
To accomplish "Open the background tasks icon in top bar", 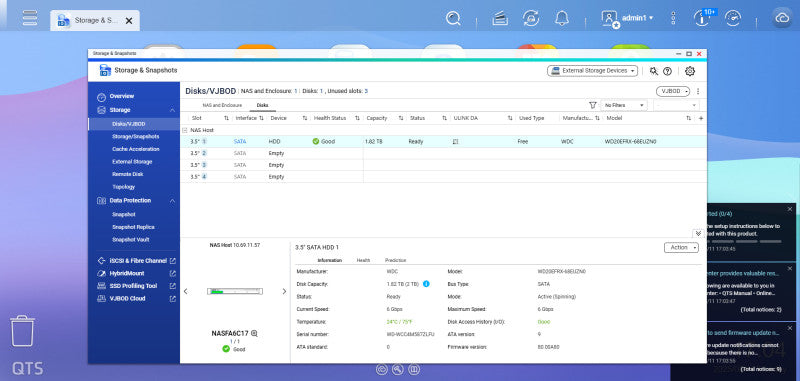I will coord(499,18).
